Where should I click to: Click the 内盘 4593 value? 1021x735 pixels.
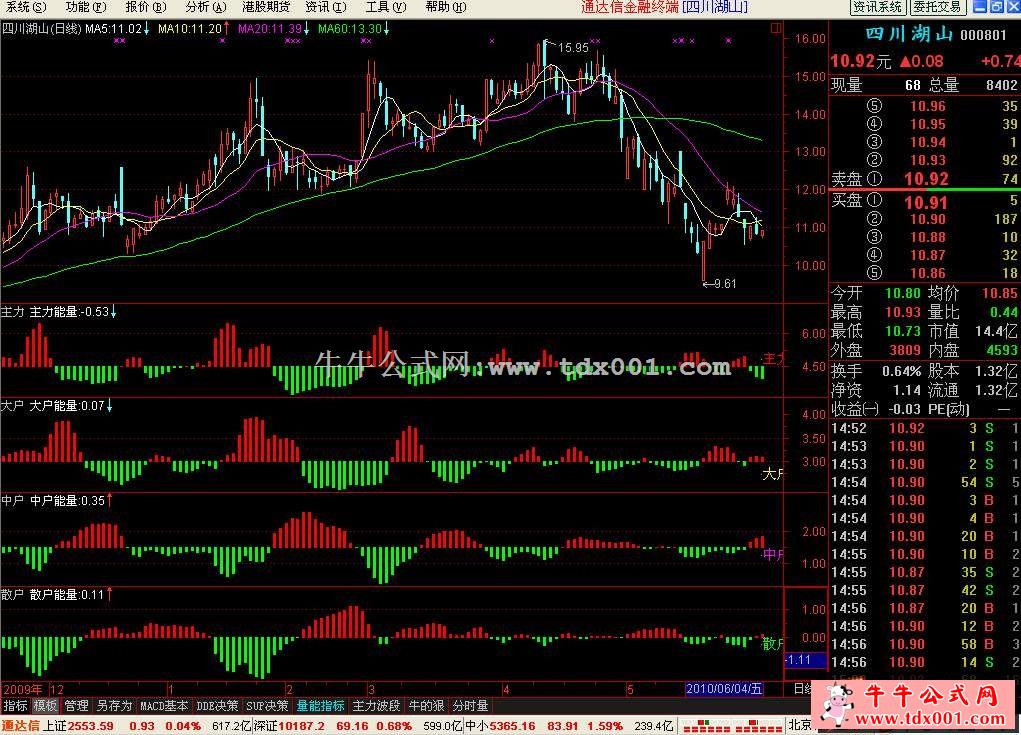point(1001,350)
